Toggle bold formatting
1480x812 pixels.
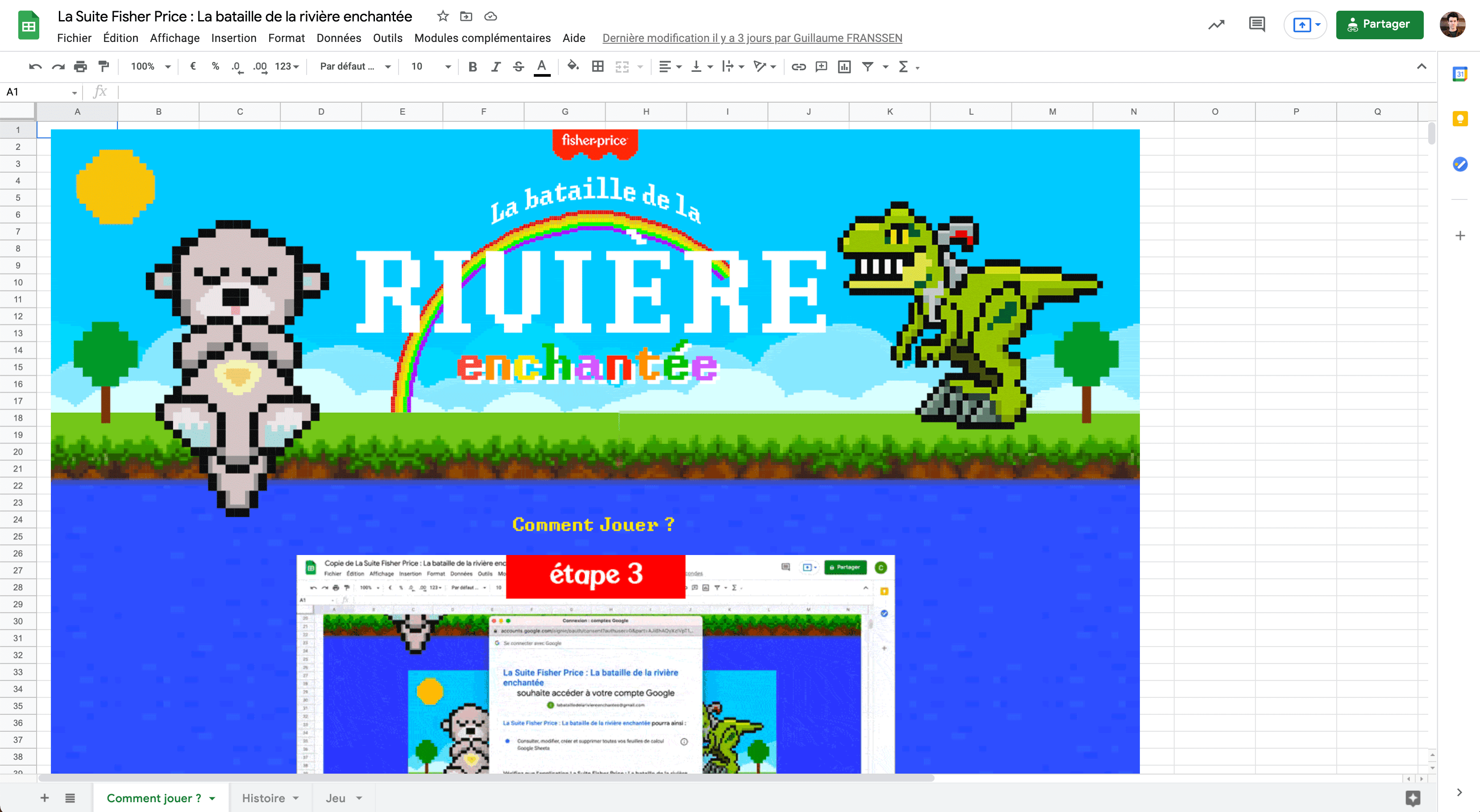click(472, 66)
